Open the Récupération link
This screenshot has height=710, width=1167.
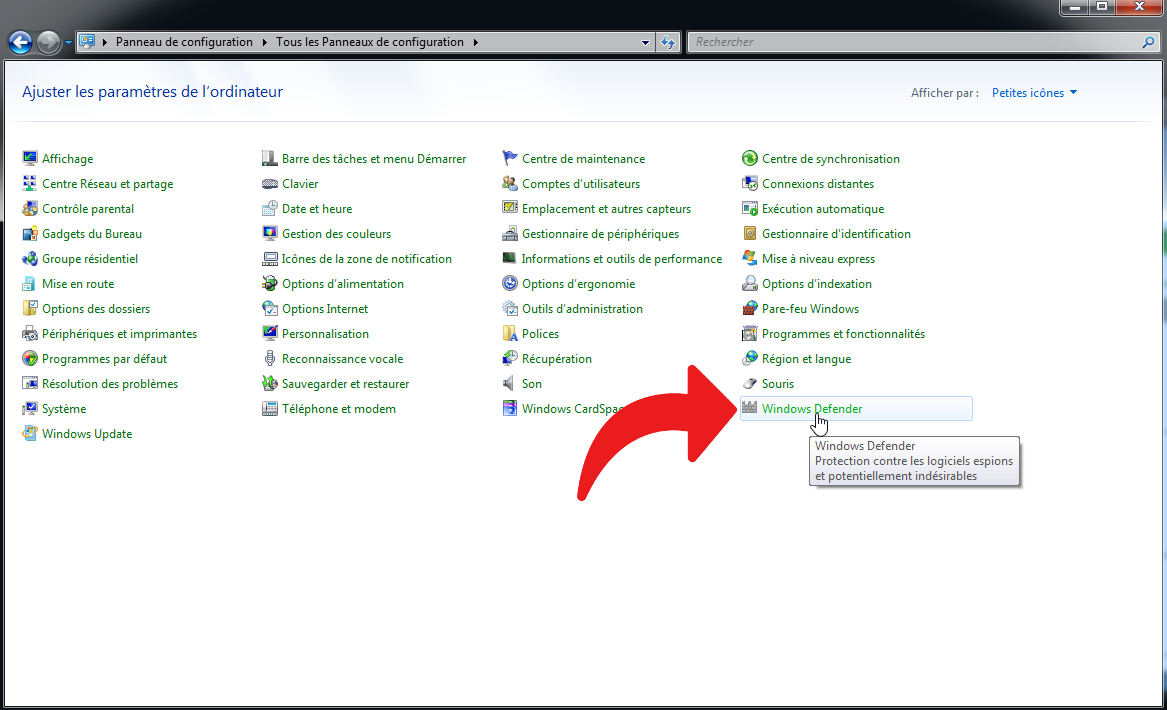(557, 359)
